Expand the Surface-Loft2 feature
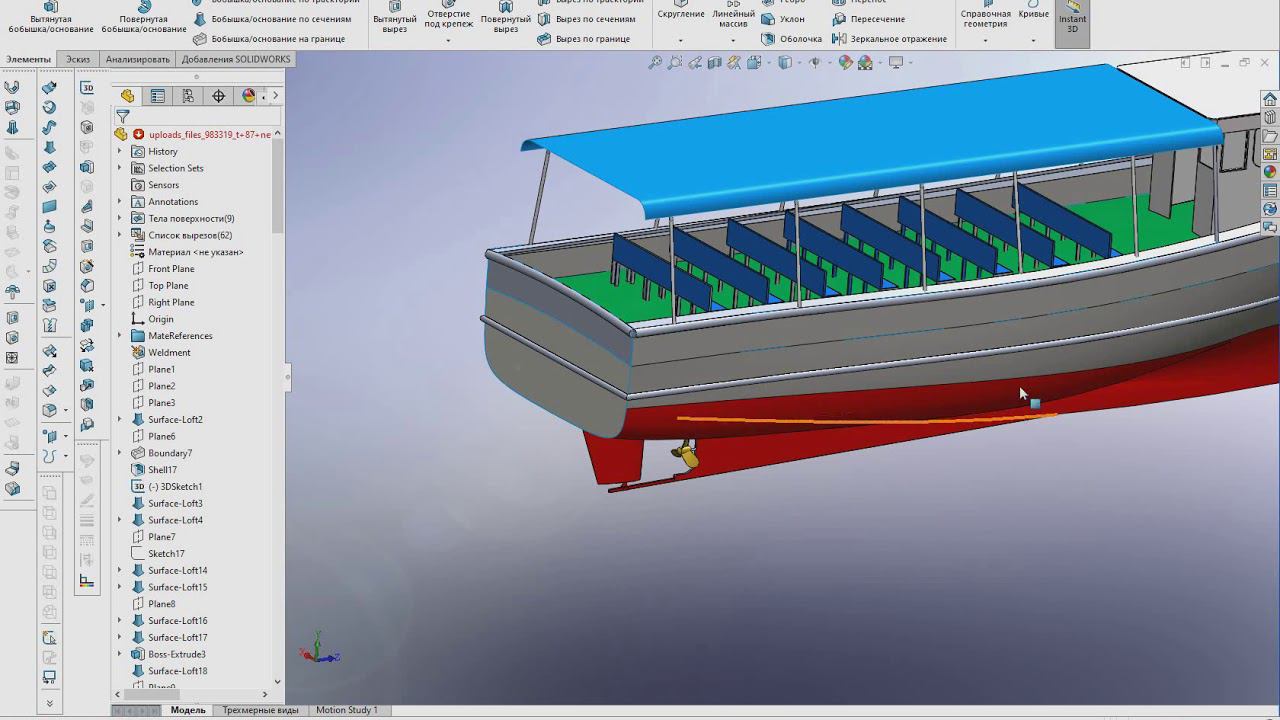1280x720 pixels. pos(120,420)
